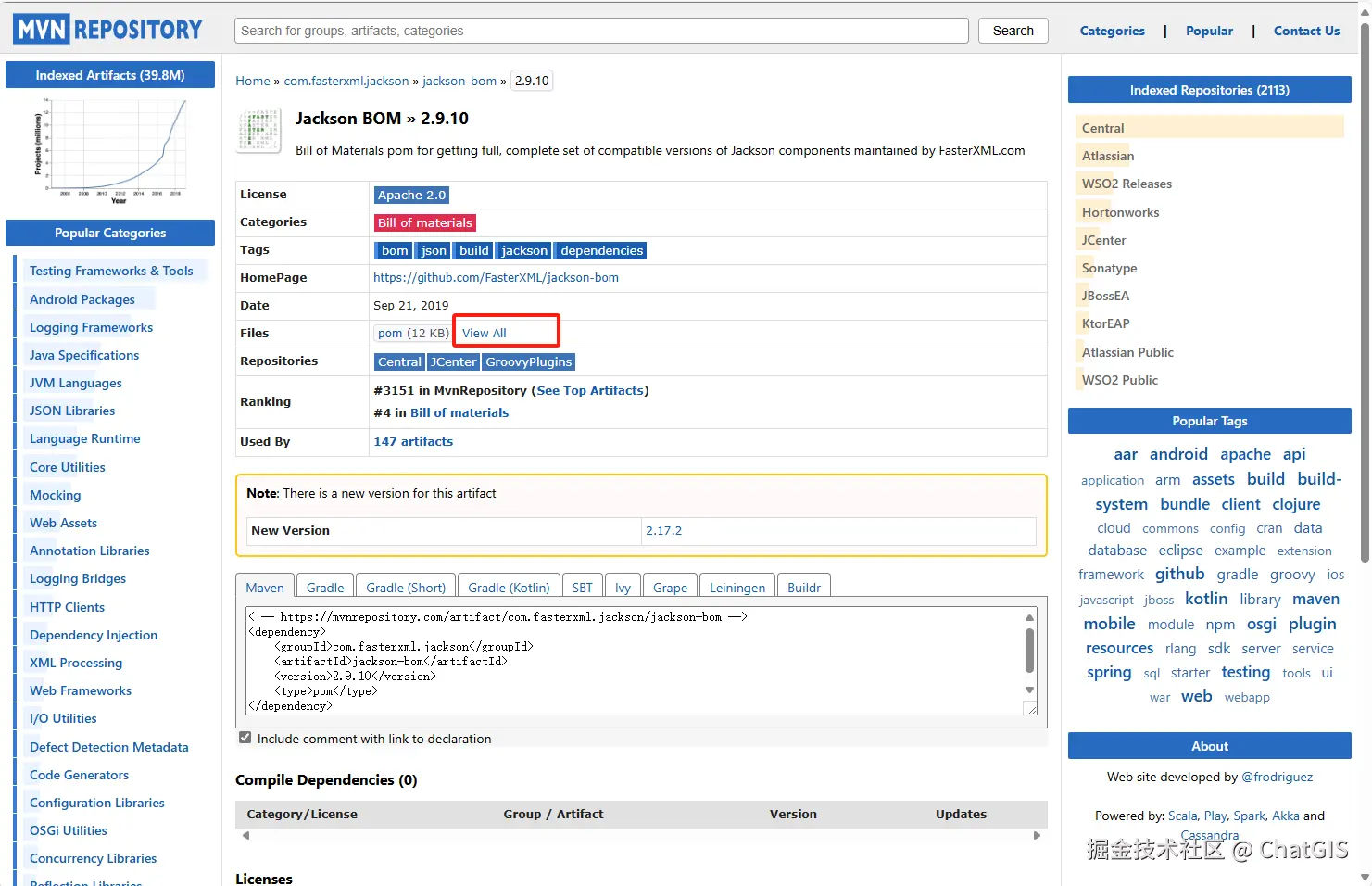Open the Buildr tab
1372x886 pixels.
804,587
